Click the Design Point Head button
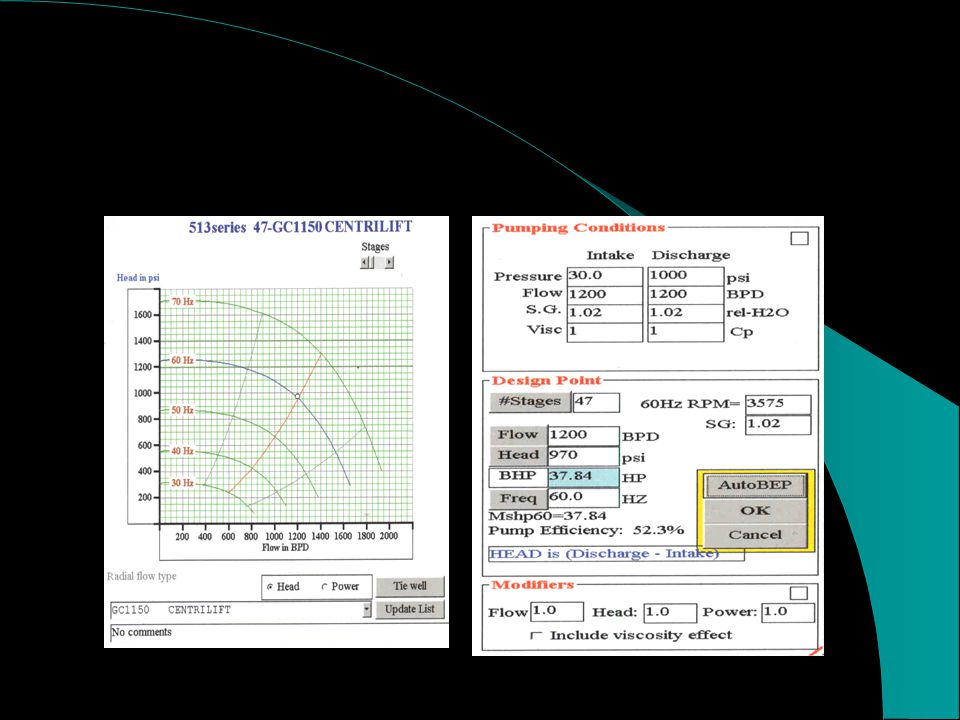The image size is (960, 720). (518, 456)
